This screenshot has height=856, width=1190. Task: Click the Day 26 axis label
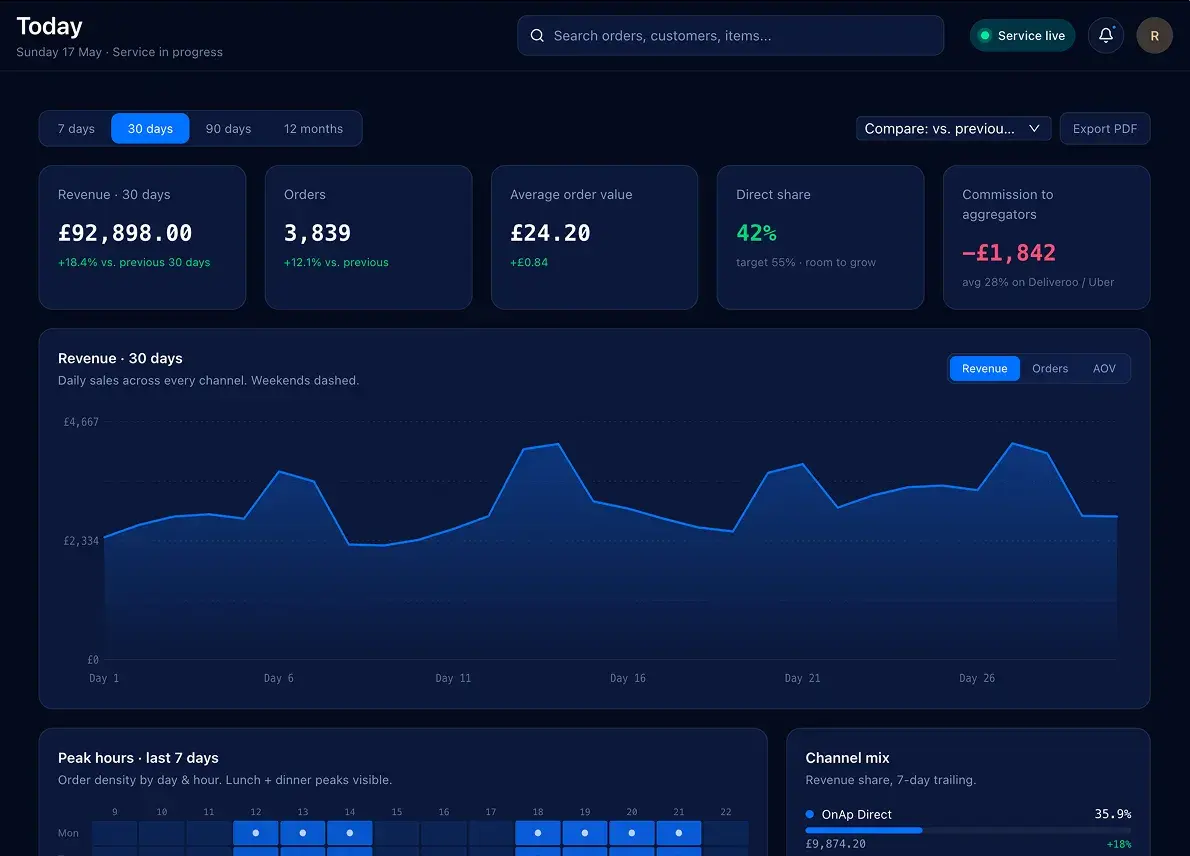(977, 678)
